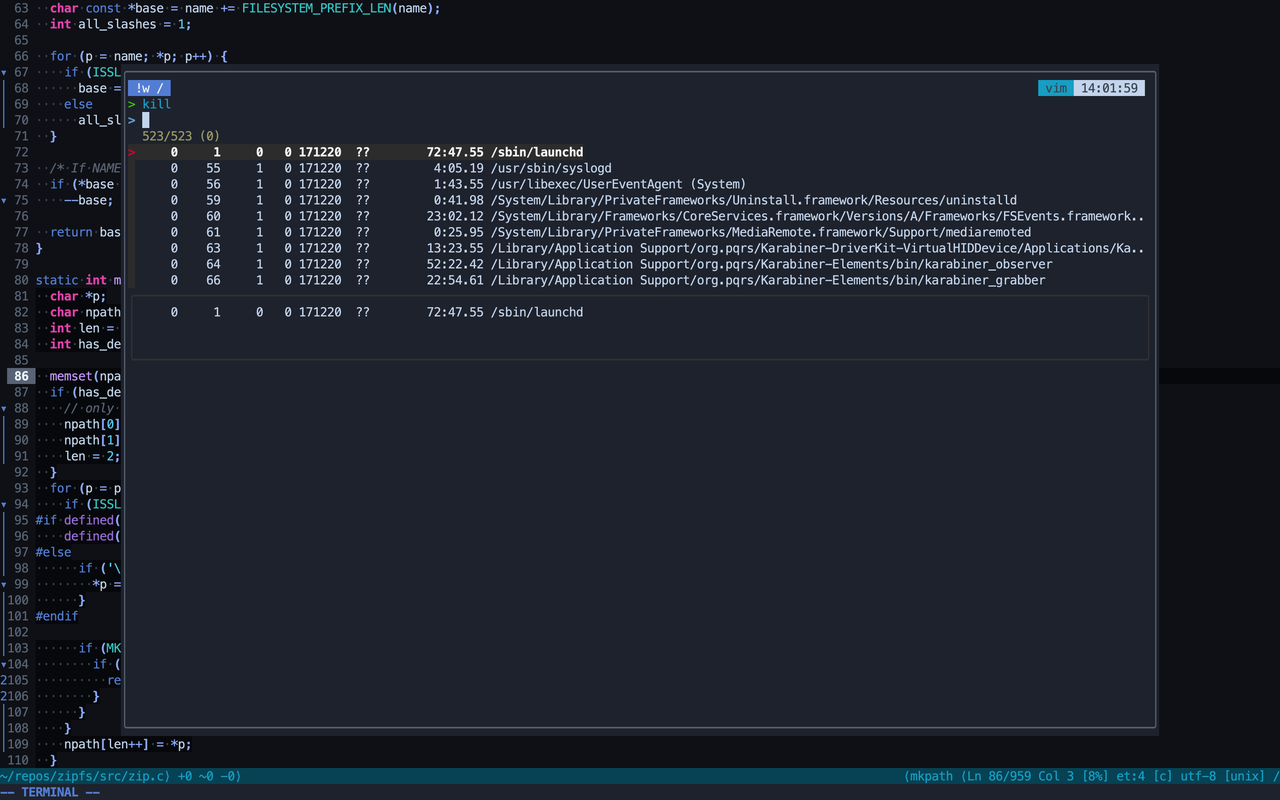The width and height of the screenshot is (1280, 800).
Task: Click the '+0 ~0 -0' git diff status
Action: pyautogui.click(x=208, y=776)
